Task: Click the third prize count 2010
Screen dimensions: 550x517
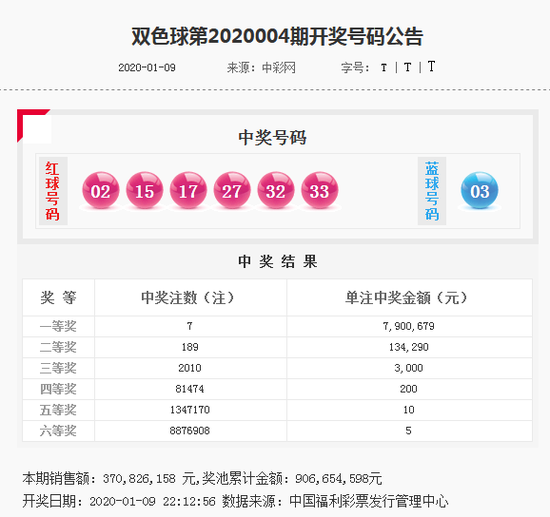Action: click(x=190, y=368)
